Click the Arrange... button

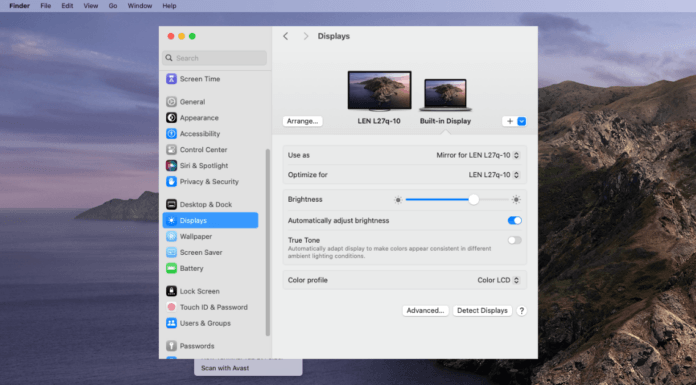[x=302, y=121]
